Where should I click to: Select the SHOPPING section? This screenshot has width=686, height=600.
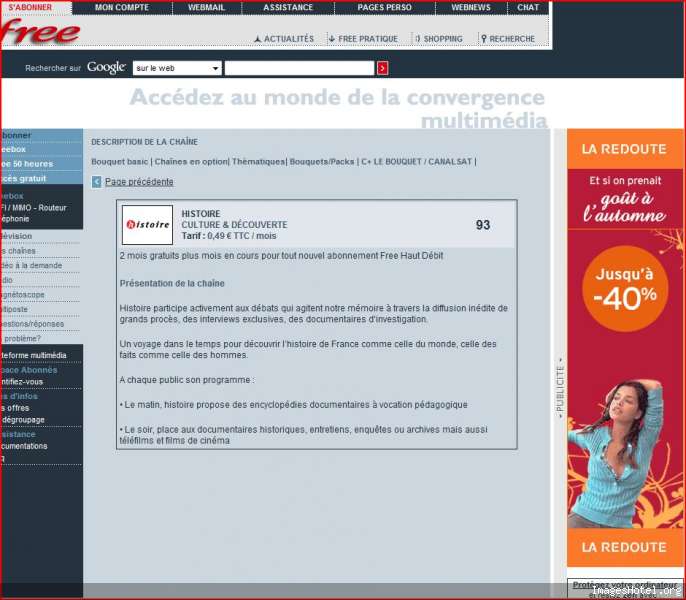click(x=439, y=39)
